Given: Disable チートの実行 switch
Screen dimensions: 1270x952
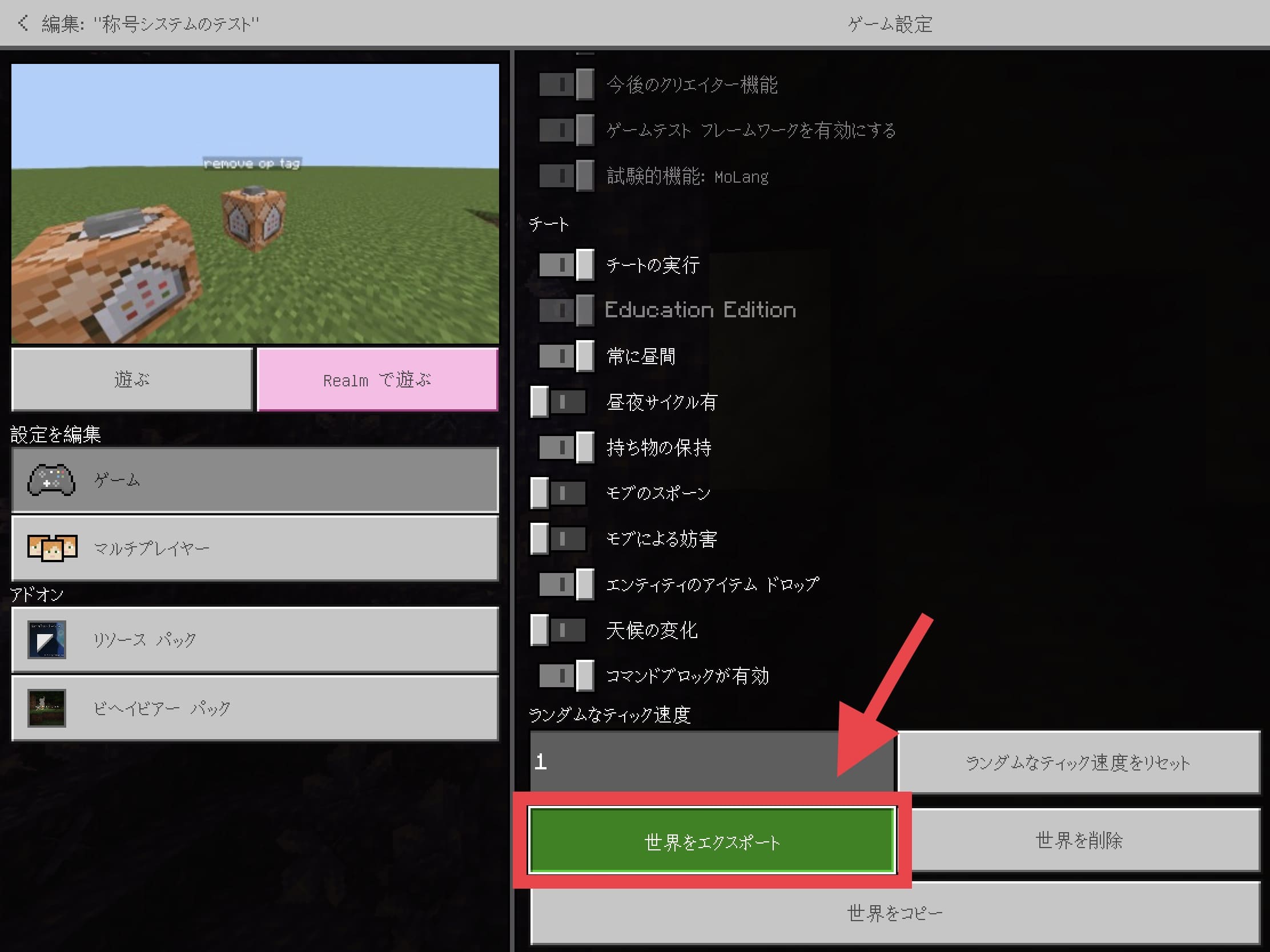Looking at the screenshot, I should click(566, 265).
